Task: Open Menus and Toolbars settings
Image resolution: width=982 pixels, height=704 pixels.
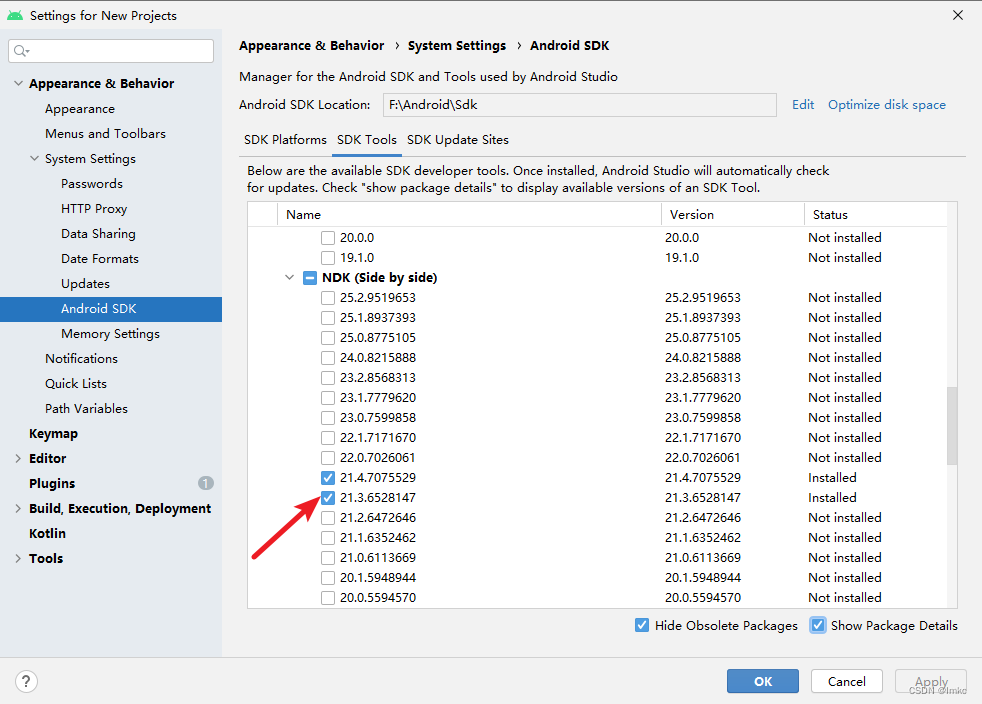Action: pyautogui.click(x=105, y=133)
